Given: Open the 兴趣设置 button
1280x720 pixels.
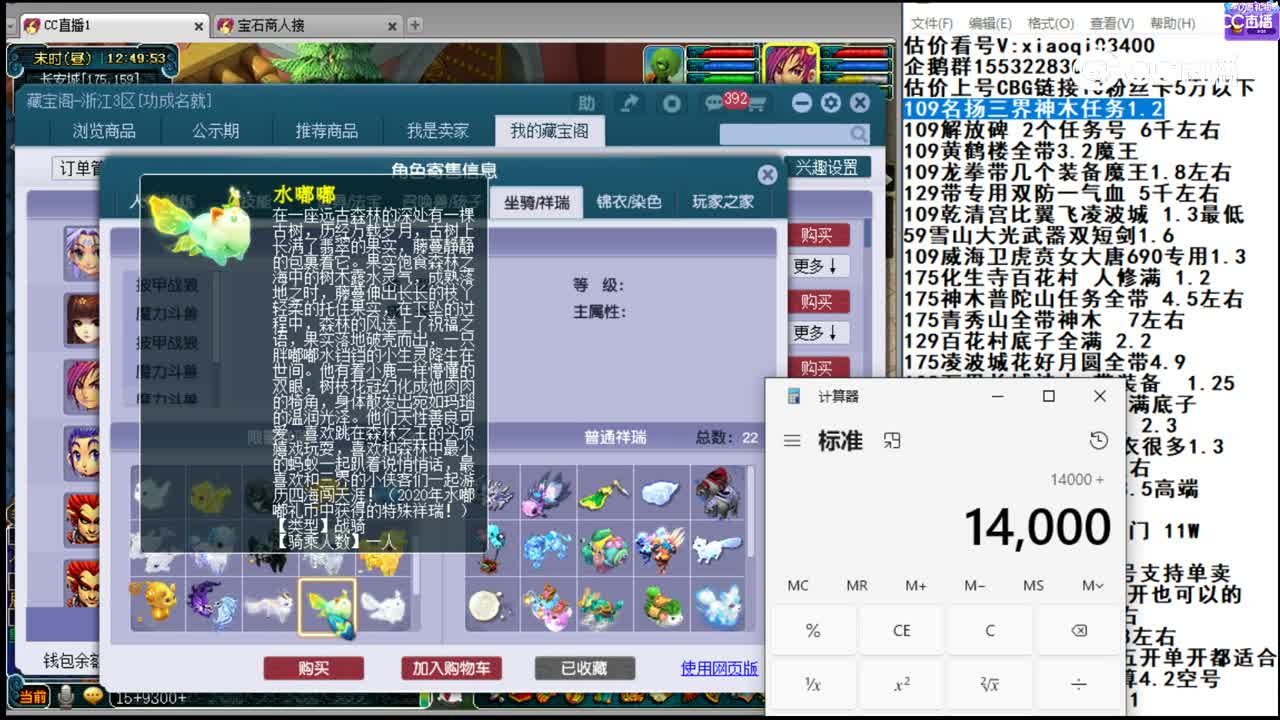Looking at the screenshot, I should point(827,167).
